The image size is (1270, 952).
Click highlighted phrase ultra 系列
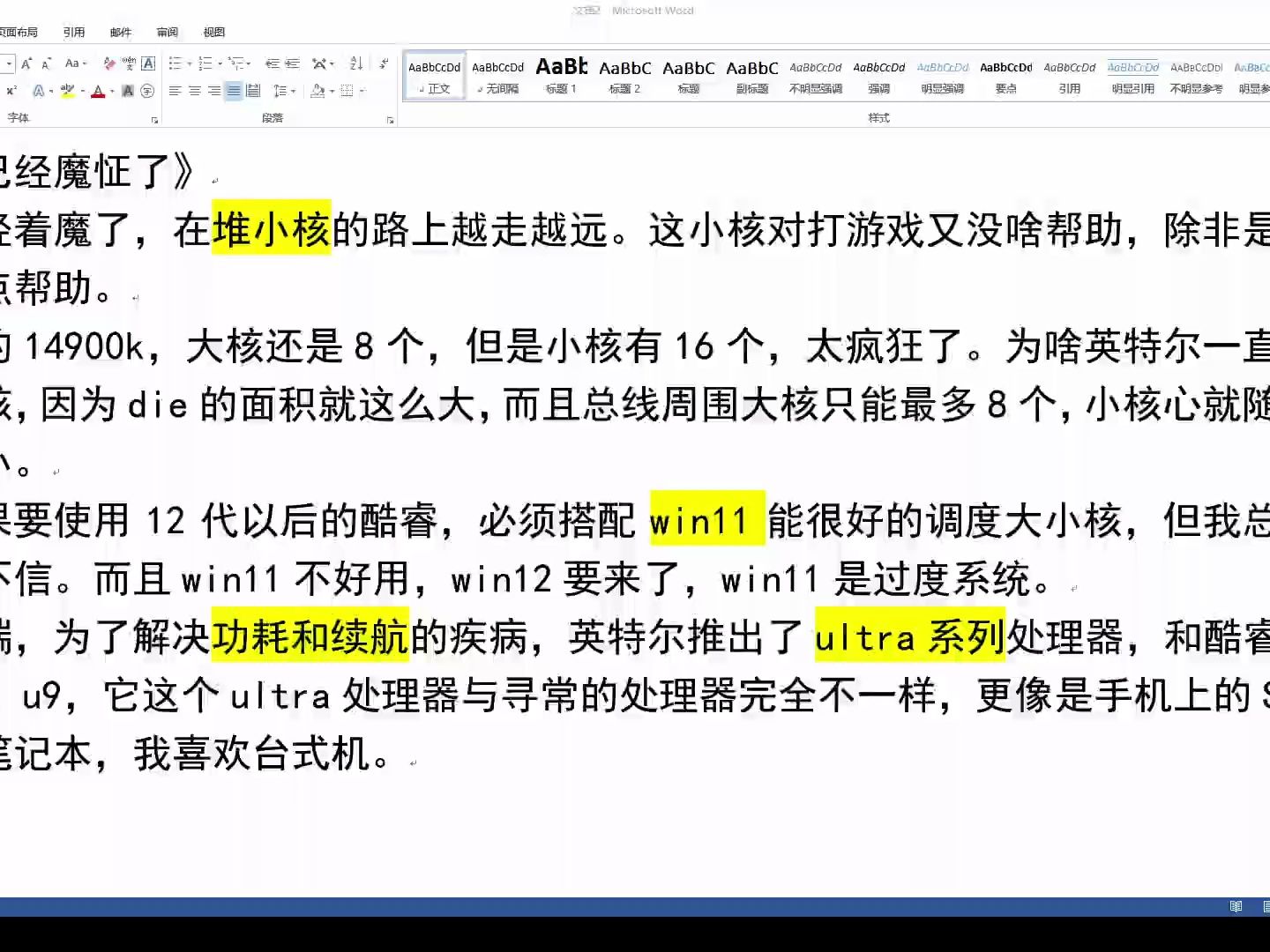pyautogui.click(x=909, y=636)
